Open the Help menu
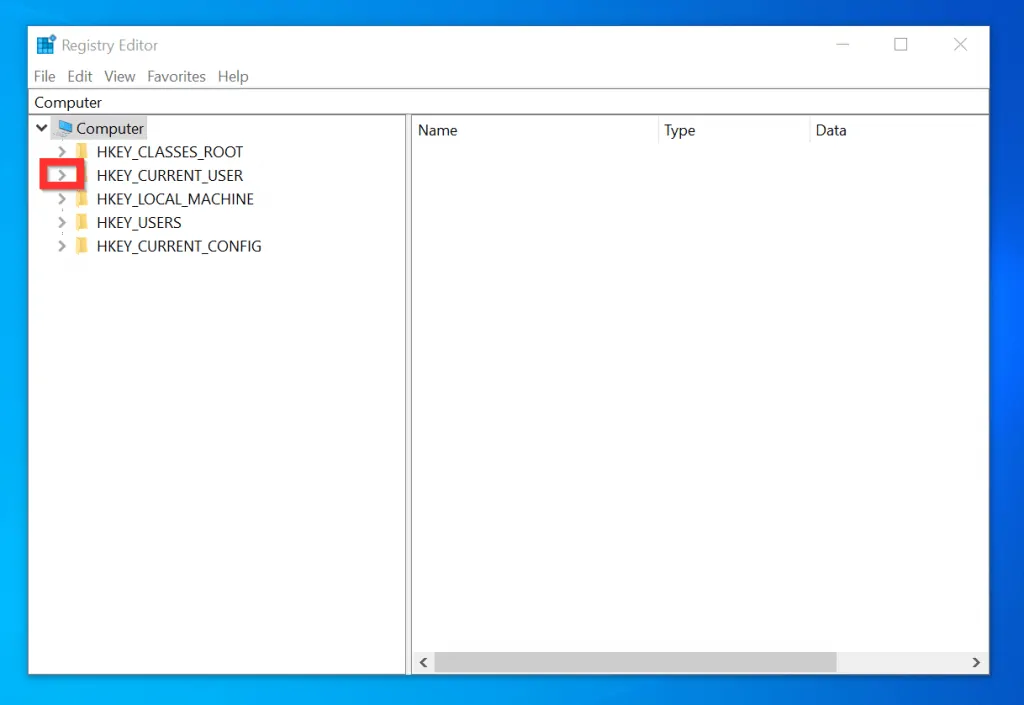 coord(233,76)
